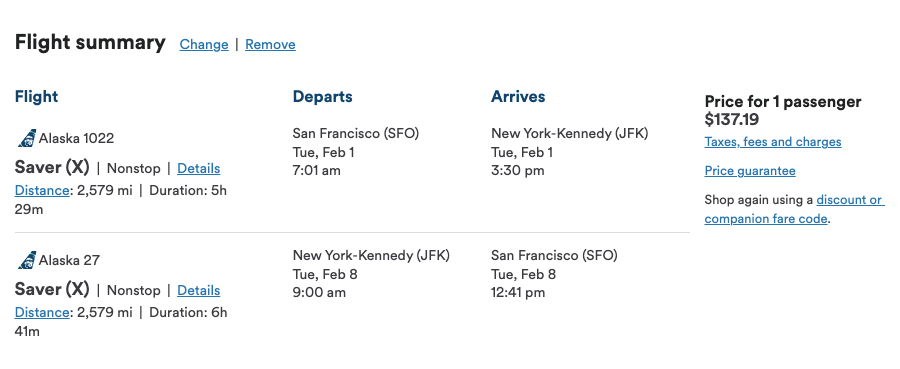Click the 12:41 pm arrival time
The height and width of the screenshot is (369, 900).
[x=518, y=293]
